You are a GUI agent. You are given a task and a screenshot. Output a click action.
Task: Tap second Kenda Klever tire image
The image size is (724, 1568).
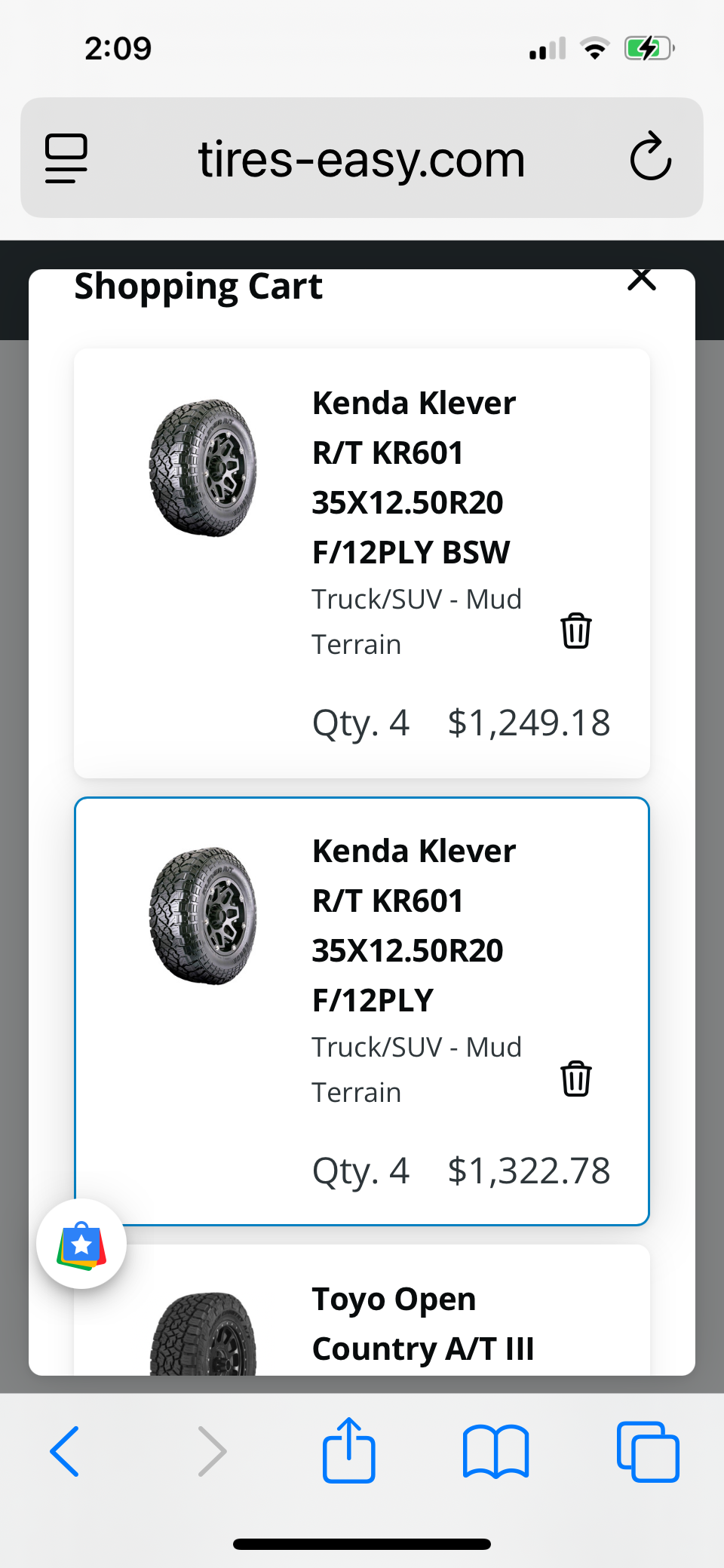point(204,916)
